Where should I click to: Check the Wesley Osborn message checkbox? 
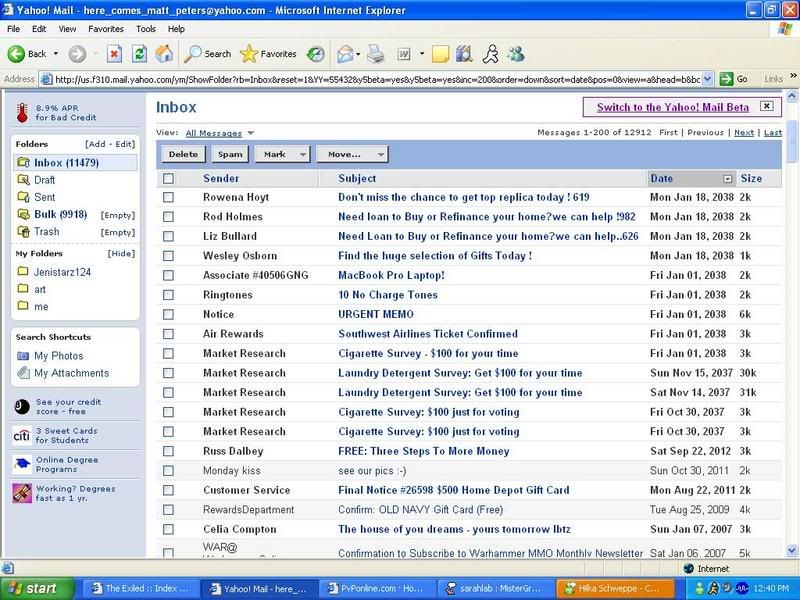(168, 256)
